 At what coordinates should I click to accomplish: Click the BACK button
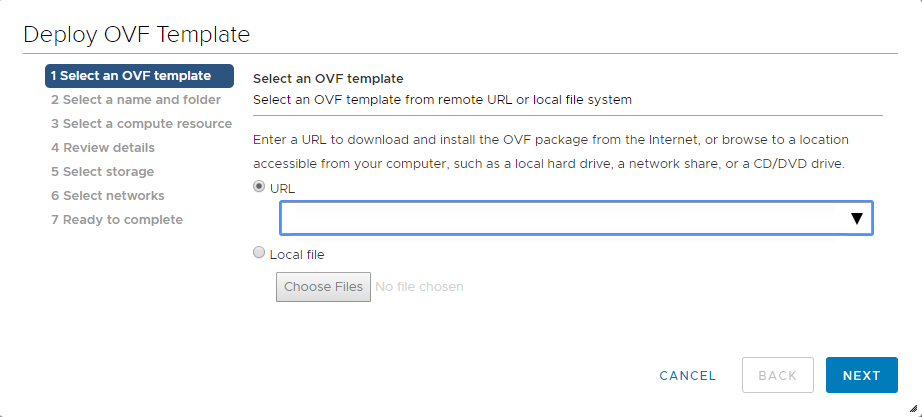[x=778, y=376]
